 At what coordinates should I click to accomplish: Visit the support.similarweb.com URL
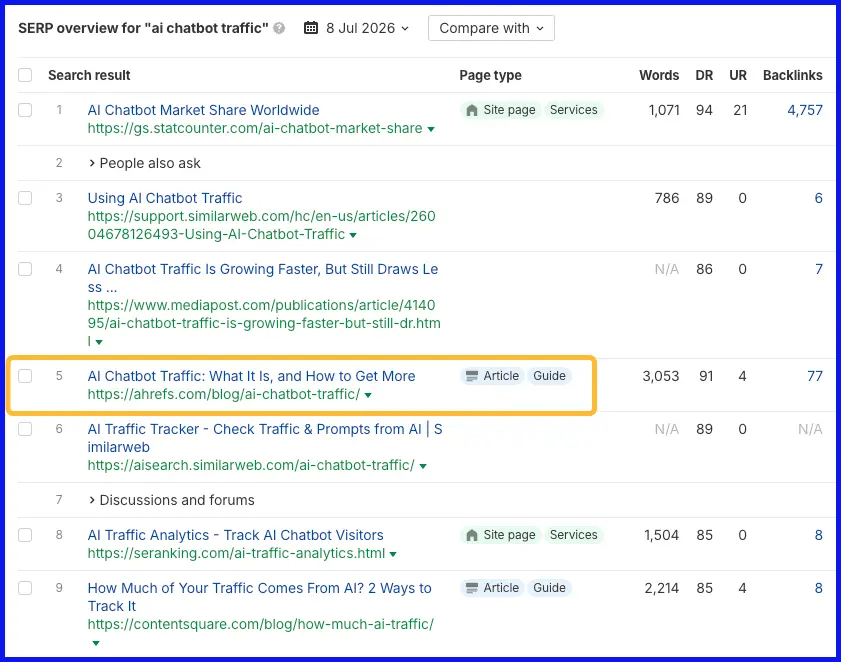(261, 225)
